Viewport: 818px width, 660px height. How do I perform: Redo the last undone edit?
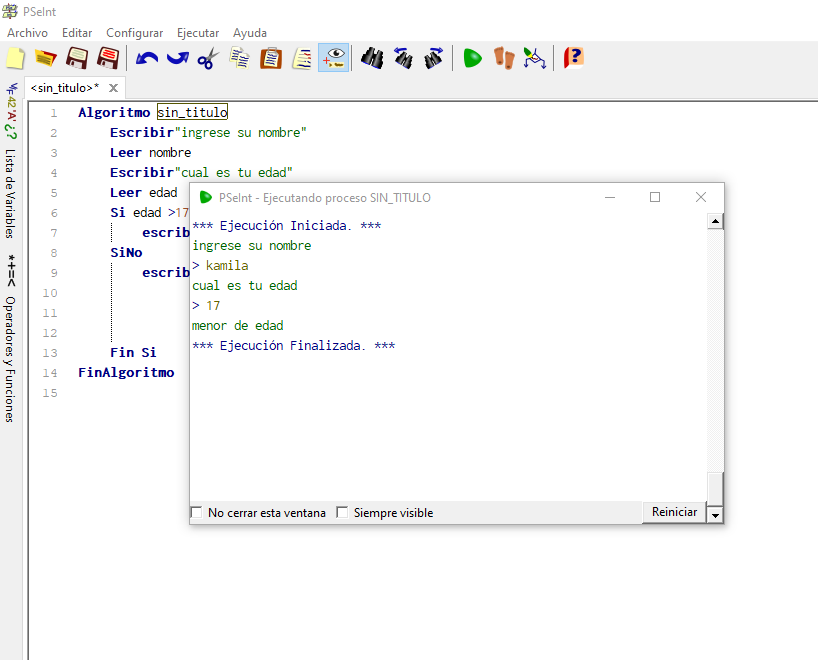point(178,58)
